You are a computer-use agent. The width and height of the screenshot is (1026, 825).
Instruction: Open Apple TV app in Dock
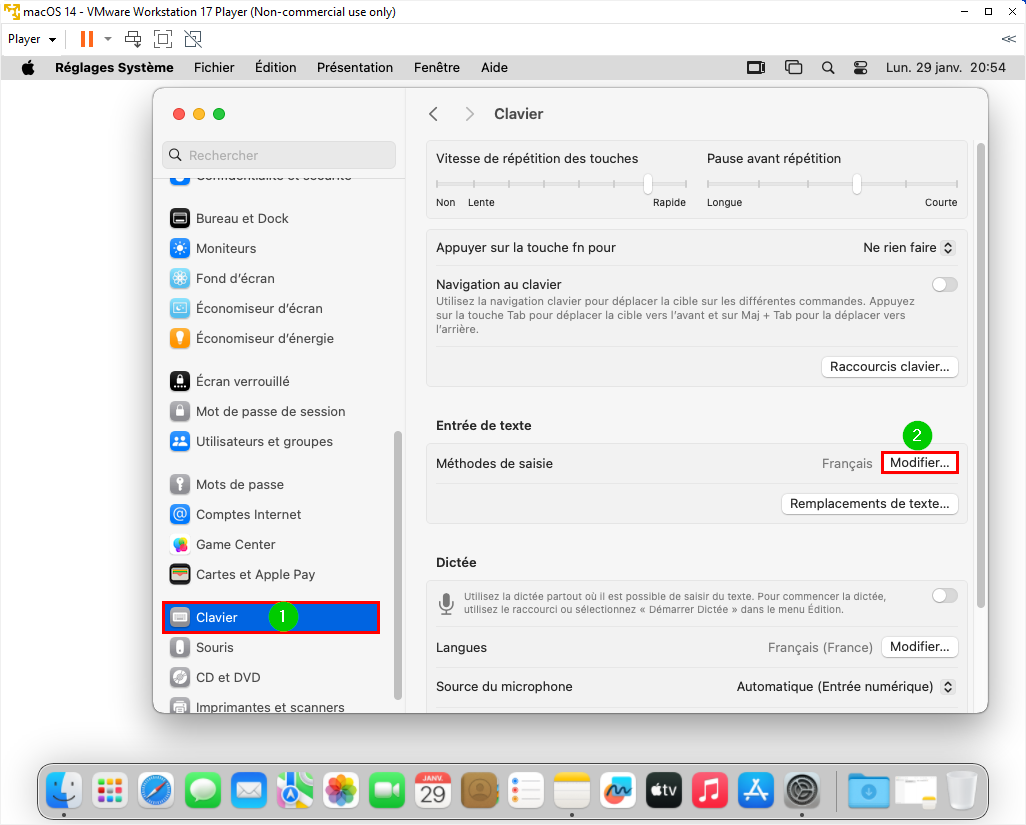coord(664,790)
